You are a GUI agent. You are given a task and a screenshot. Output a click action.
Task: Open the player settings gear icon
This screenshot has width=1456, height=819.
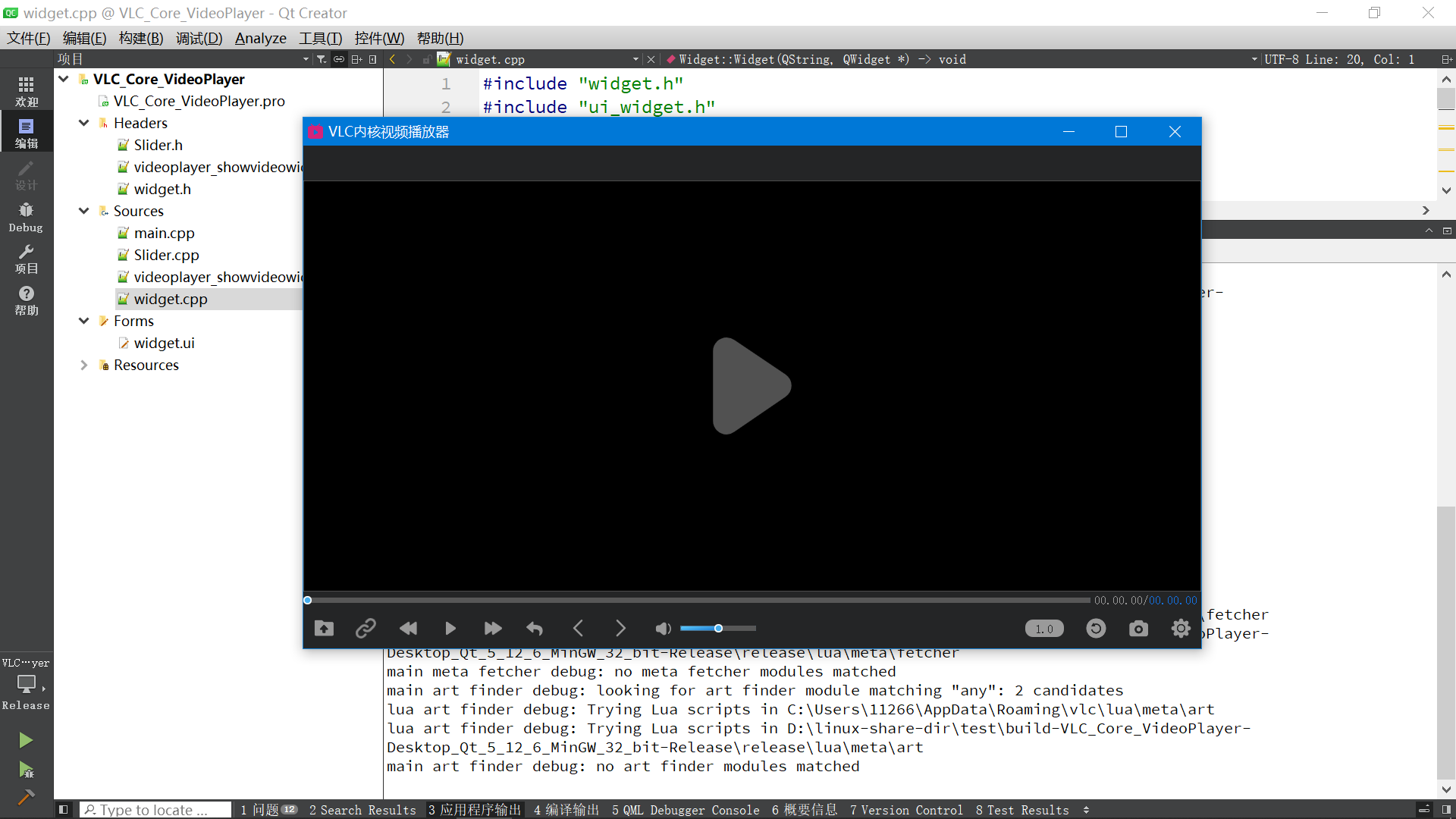point(1181,628)
